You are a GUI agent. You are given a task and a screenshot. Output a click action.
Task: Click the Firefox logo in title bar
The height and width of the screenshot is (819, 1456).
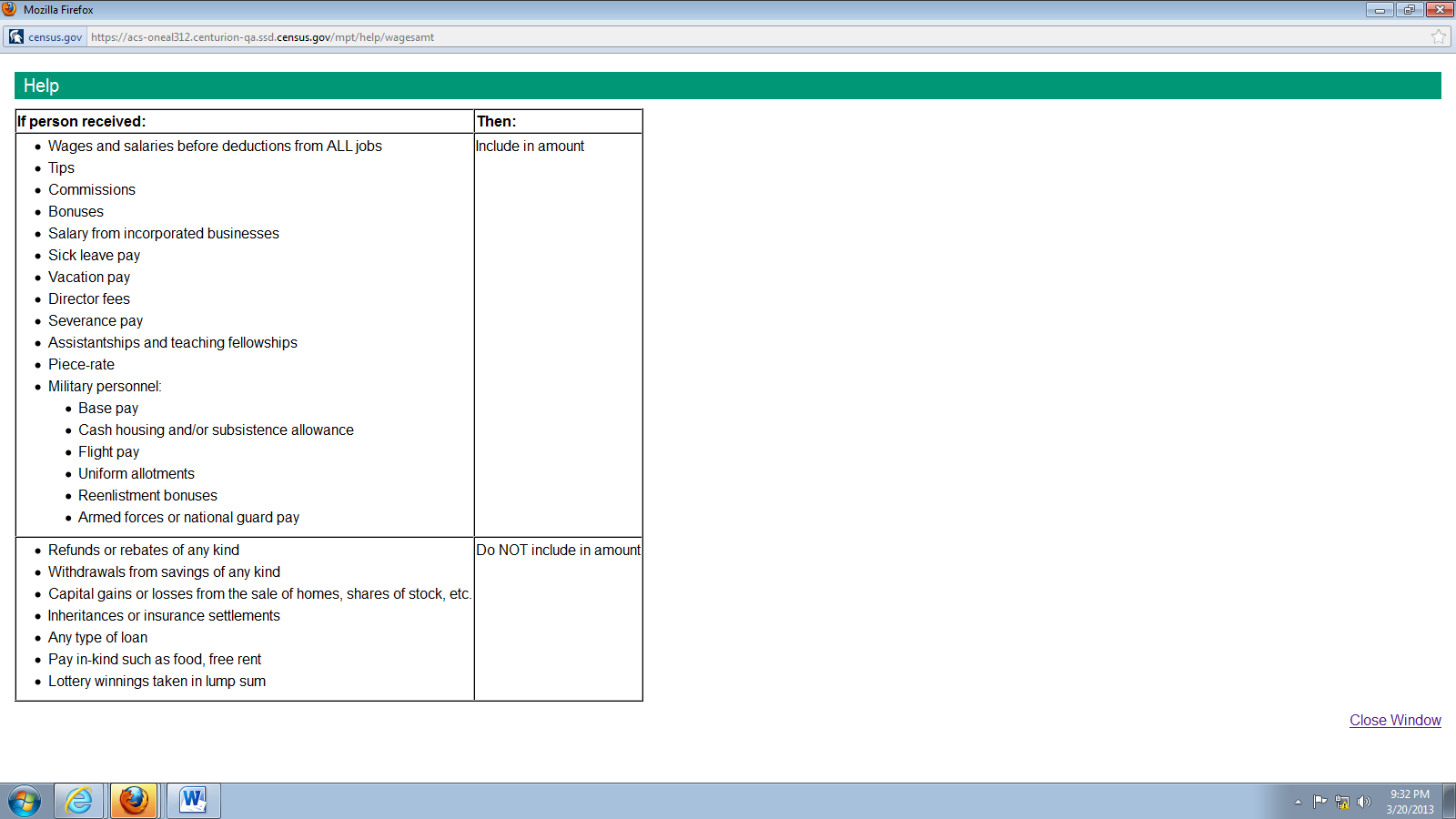10,9
